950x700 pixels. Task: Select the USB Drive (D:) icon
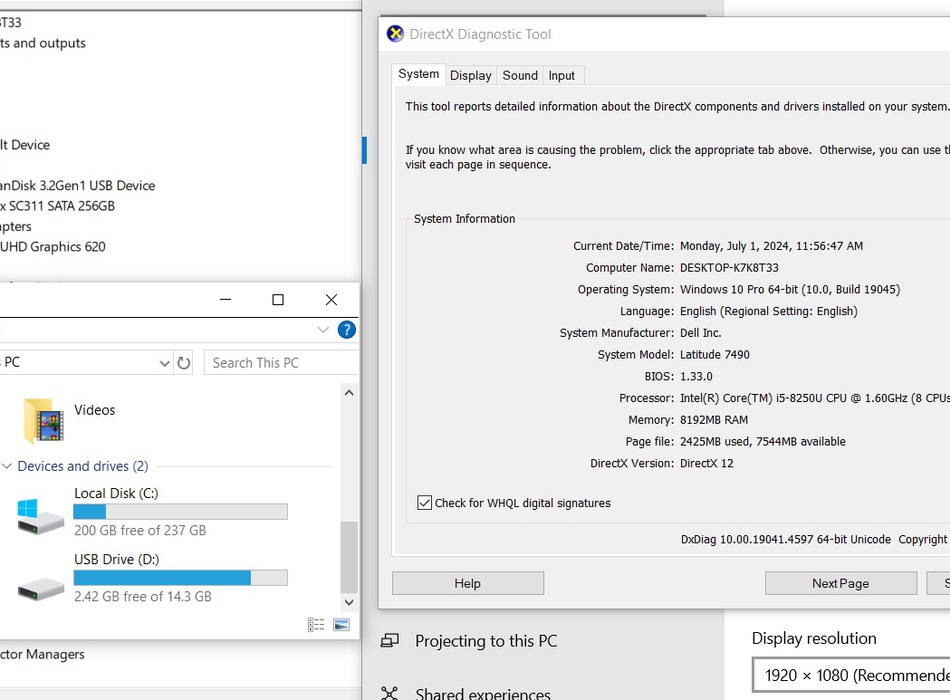click(x=41, y=587)
